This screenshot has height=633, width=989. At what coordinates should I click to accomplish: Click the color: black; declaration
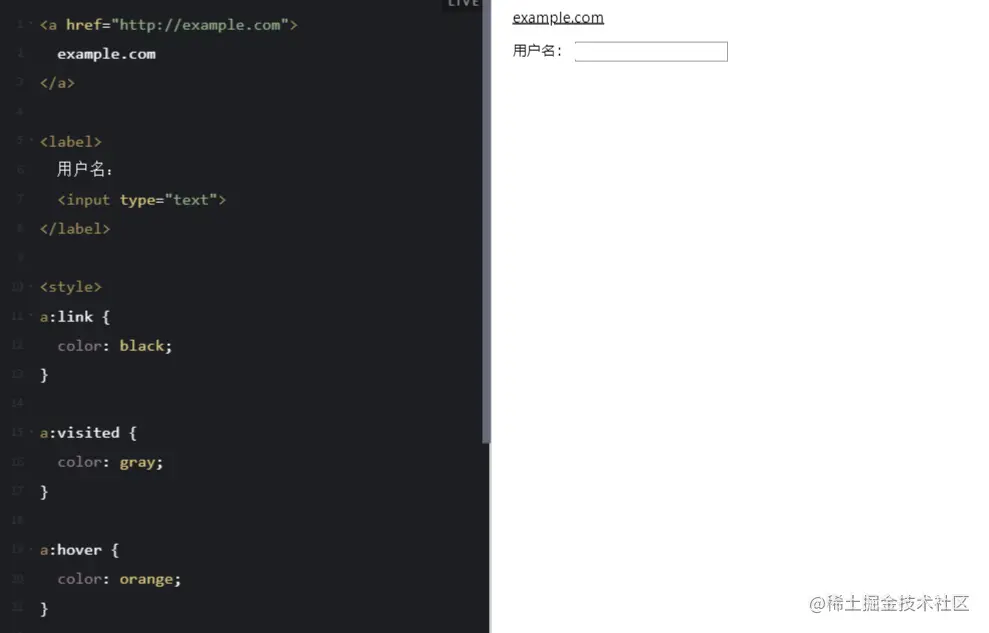(114, 346)
